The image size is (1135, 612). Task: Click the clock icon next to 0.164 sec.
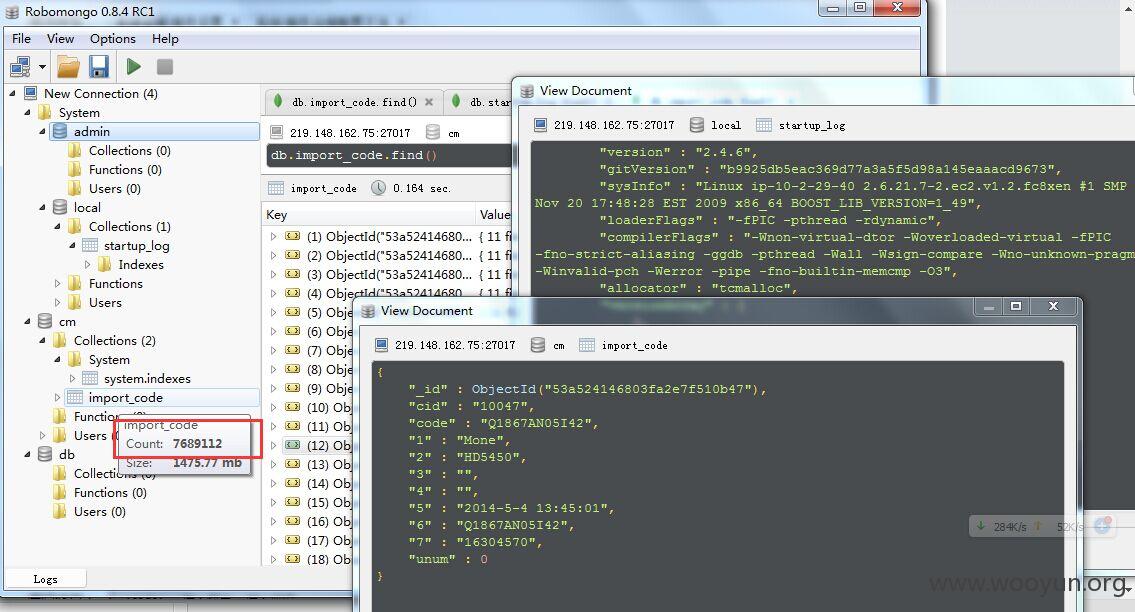[379, 188]
